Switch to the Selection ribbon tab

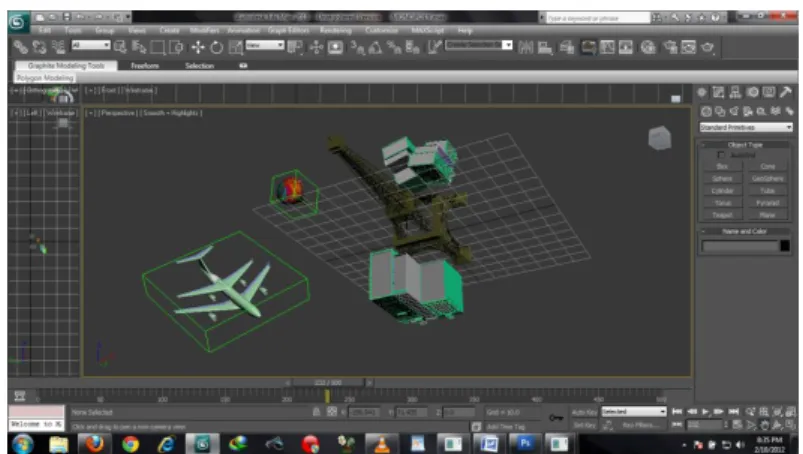click(x=199, y=66)
